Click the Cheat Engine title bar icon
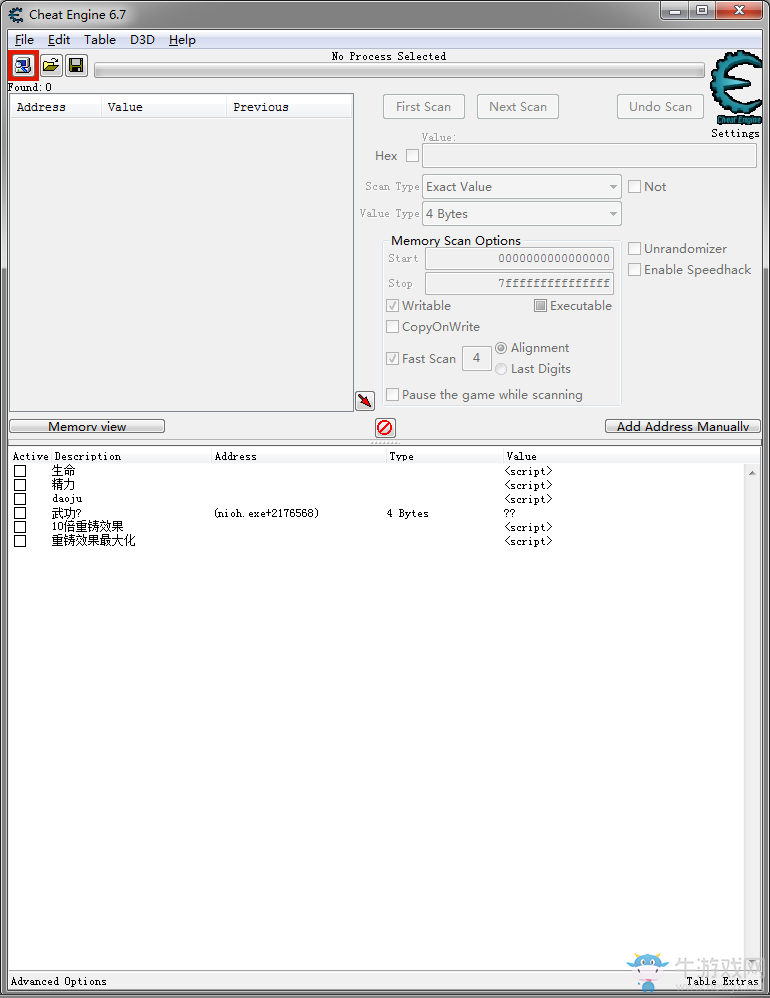The width and height of the screenshot is (770, 998). 16,14
